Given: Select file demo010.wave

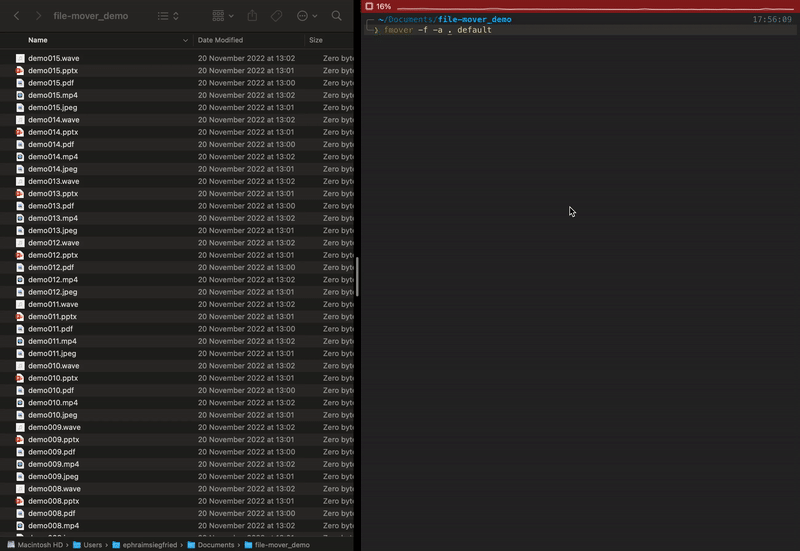Looking at the screenshot, I should pyautogui.click(x=54, y=366).
